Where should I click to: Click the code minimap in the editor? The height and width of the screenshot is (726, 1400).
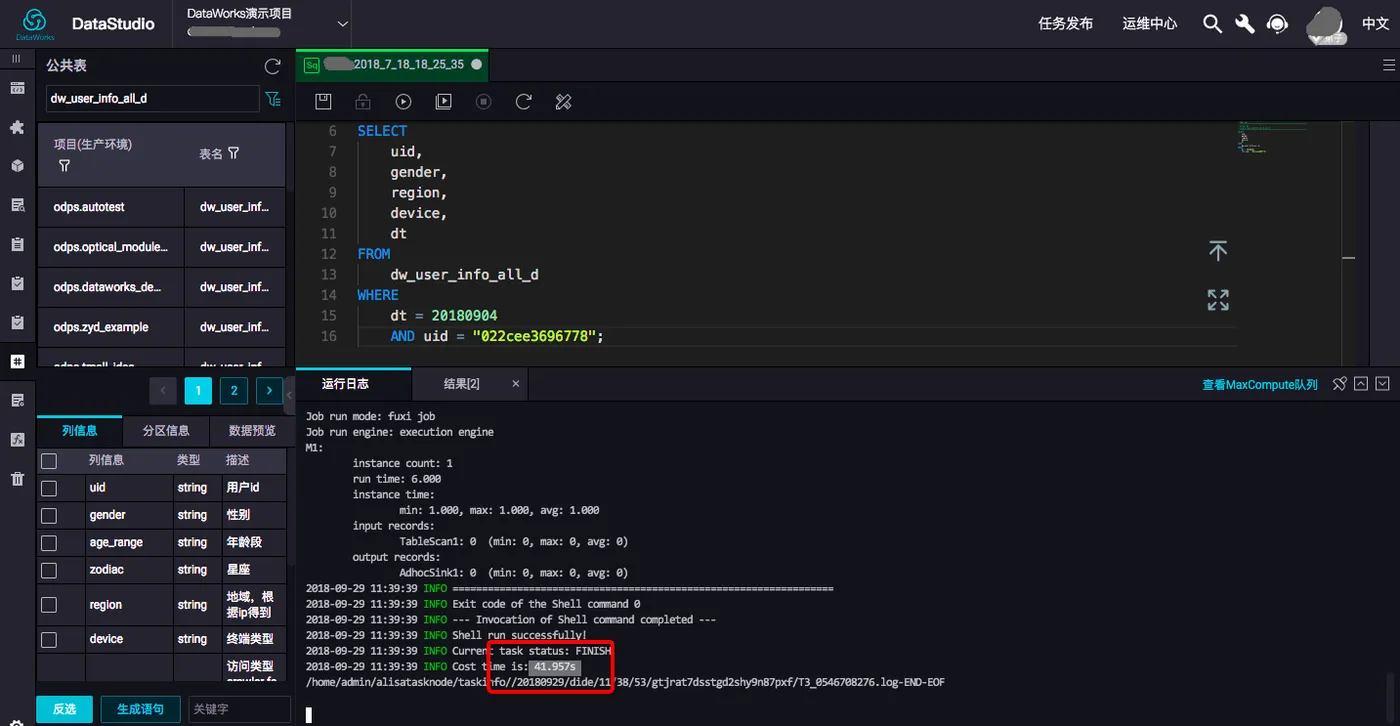(1272, 137)
